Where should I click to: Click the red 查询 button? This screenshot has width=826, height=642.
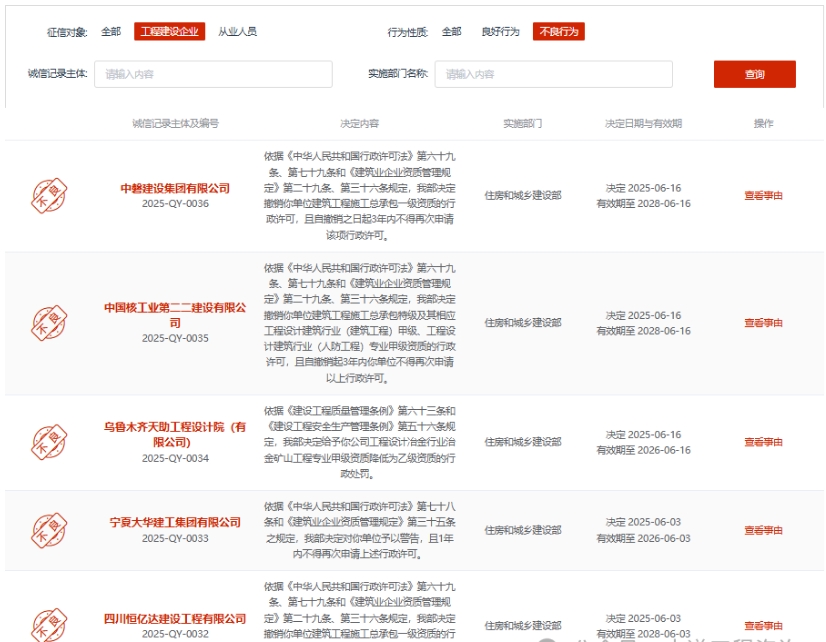coord(755,74)
